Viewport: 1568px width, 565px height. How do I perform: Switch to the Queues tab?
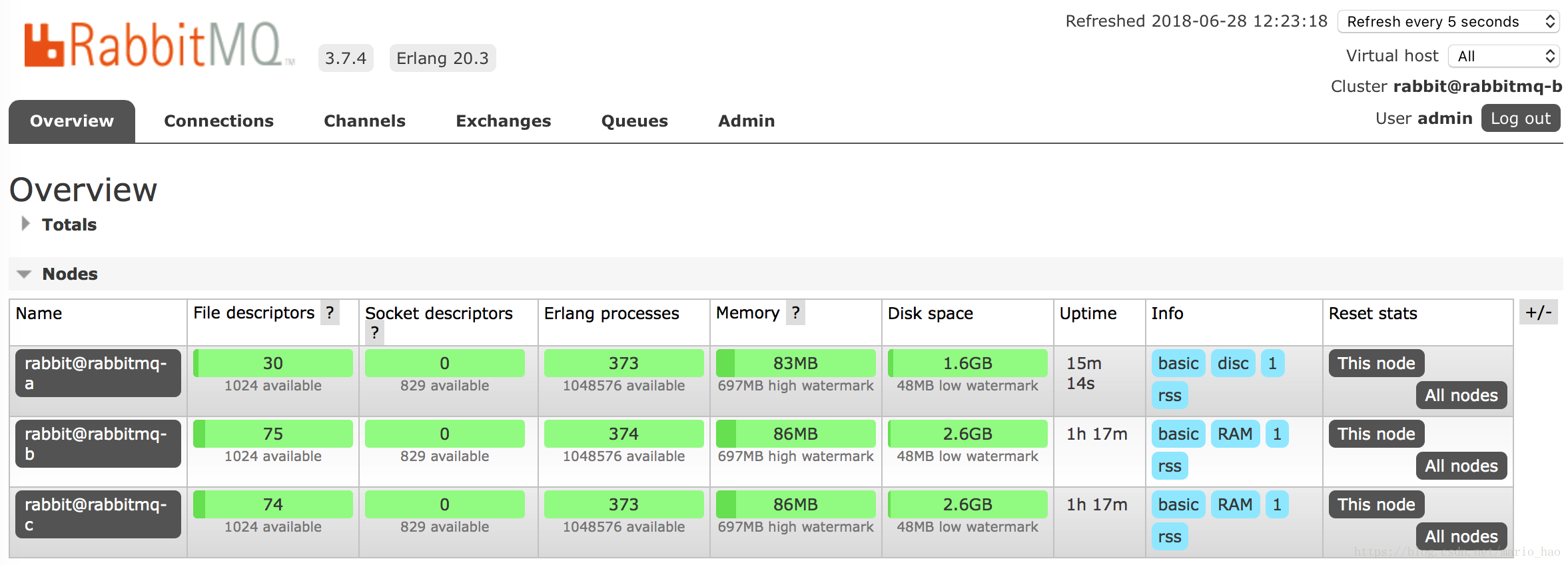(x=635, y=121)
